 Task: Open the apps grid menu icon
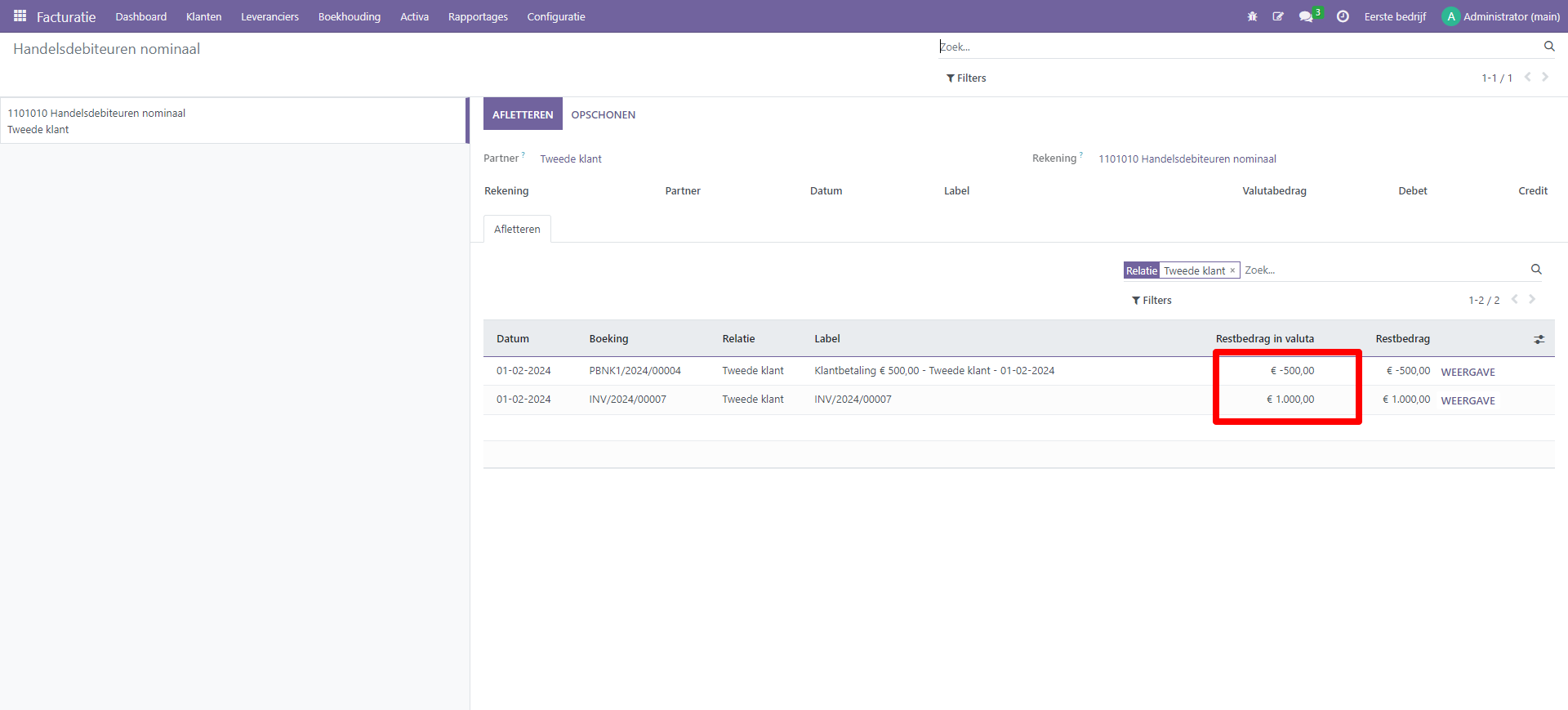pos(20,16)
